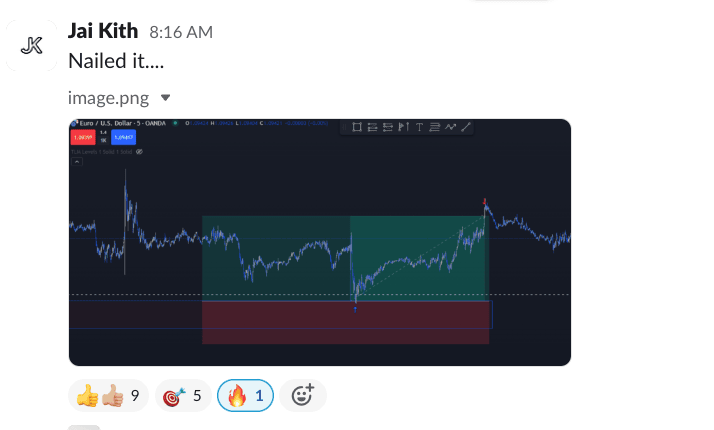The width and height of the screenshot is (714, 430).
Task: Add the dart target reaction
Action: click(182, 396)
